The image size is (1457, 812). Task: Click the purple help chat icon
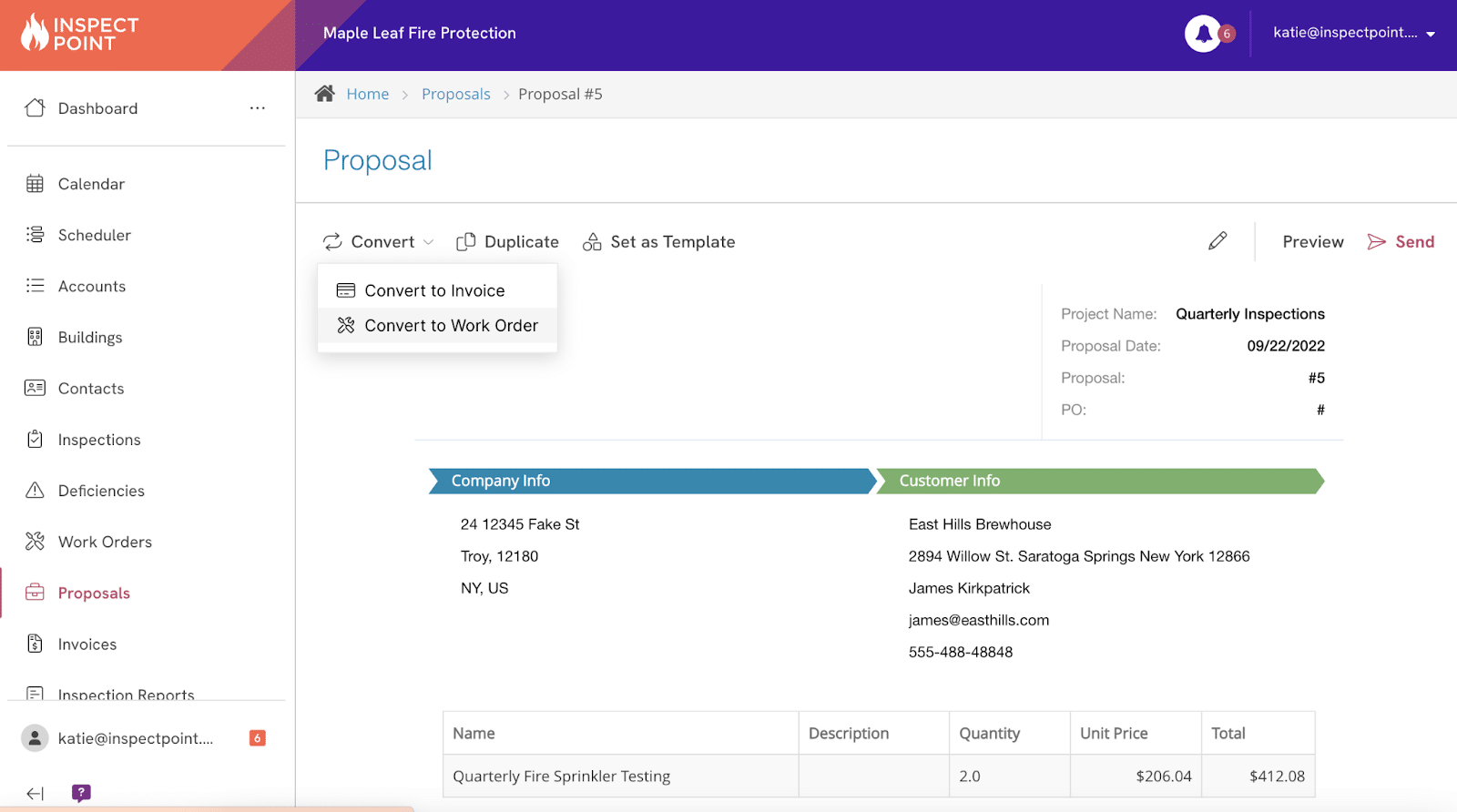pyautogui.click(x=81, y=793)
